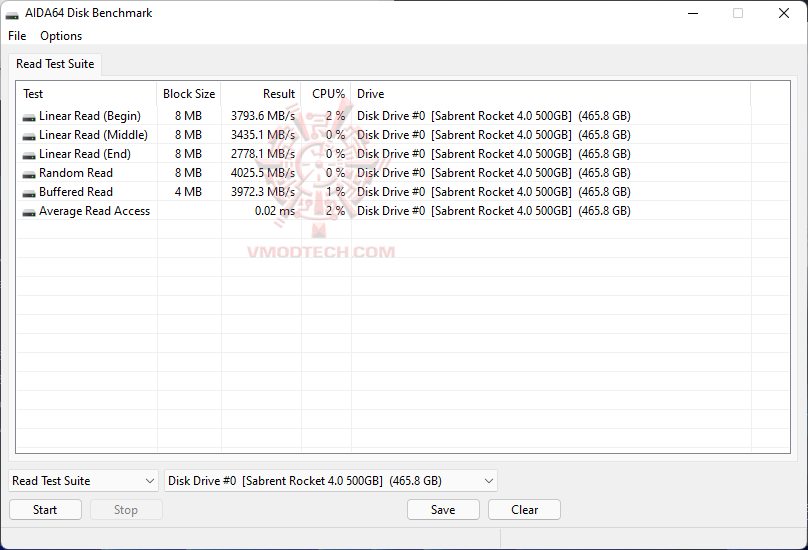Viewport: 808px width, 550px height.
Task: Click the 4 MB block size cell
Action: point(188,192)
